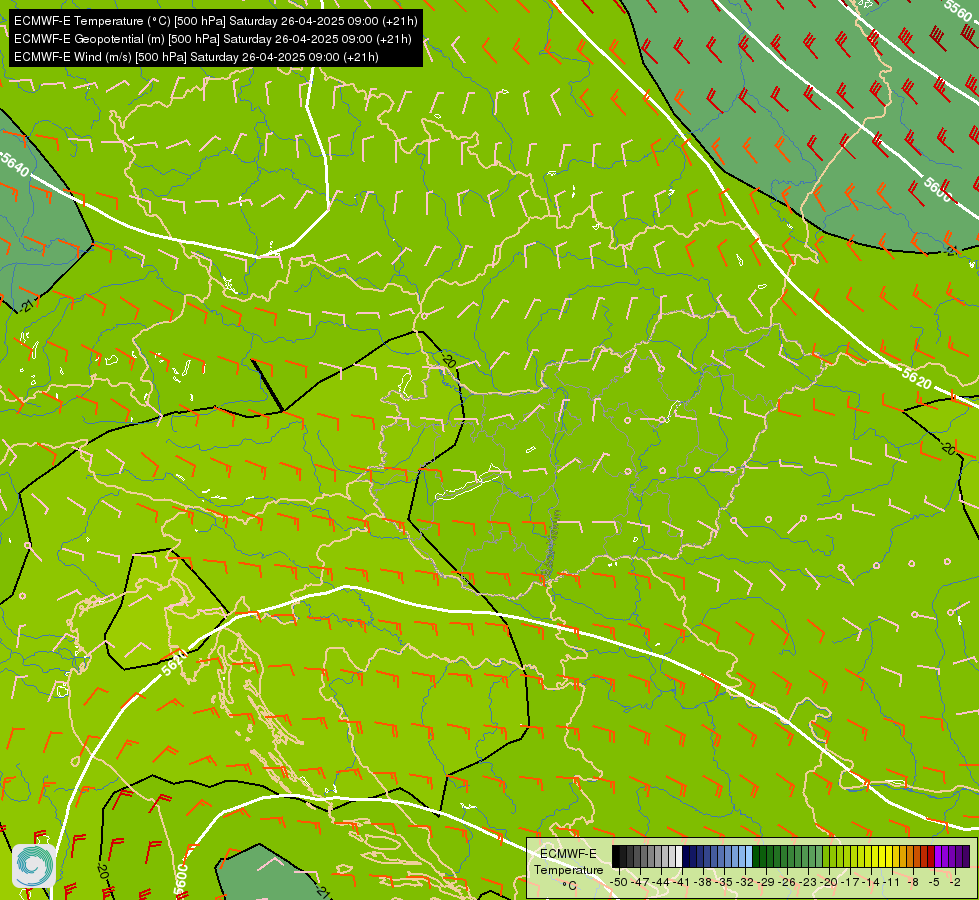The image size is (979, 900).
Task: Click the -20 tick label in the legend
Action: tap(829, 882)
